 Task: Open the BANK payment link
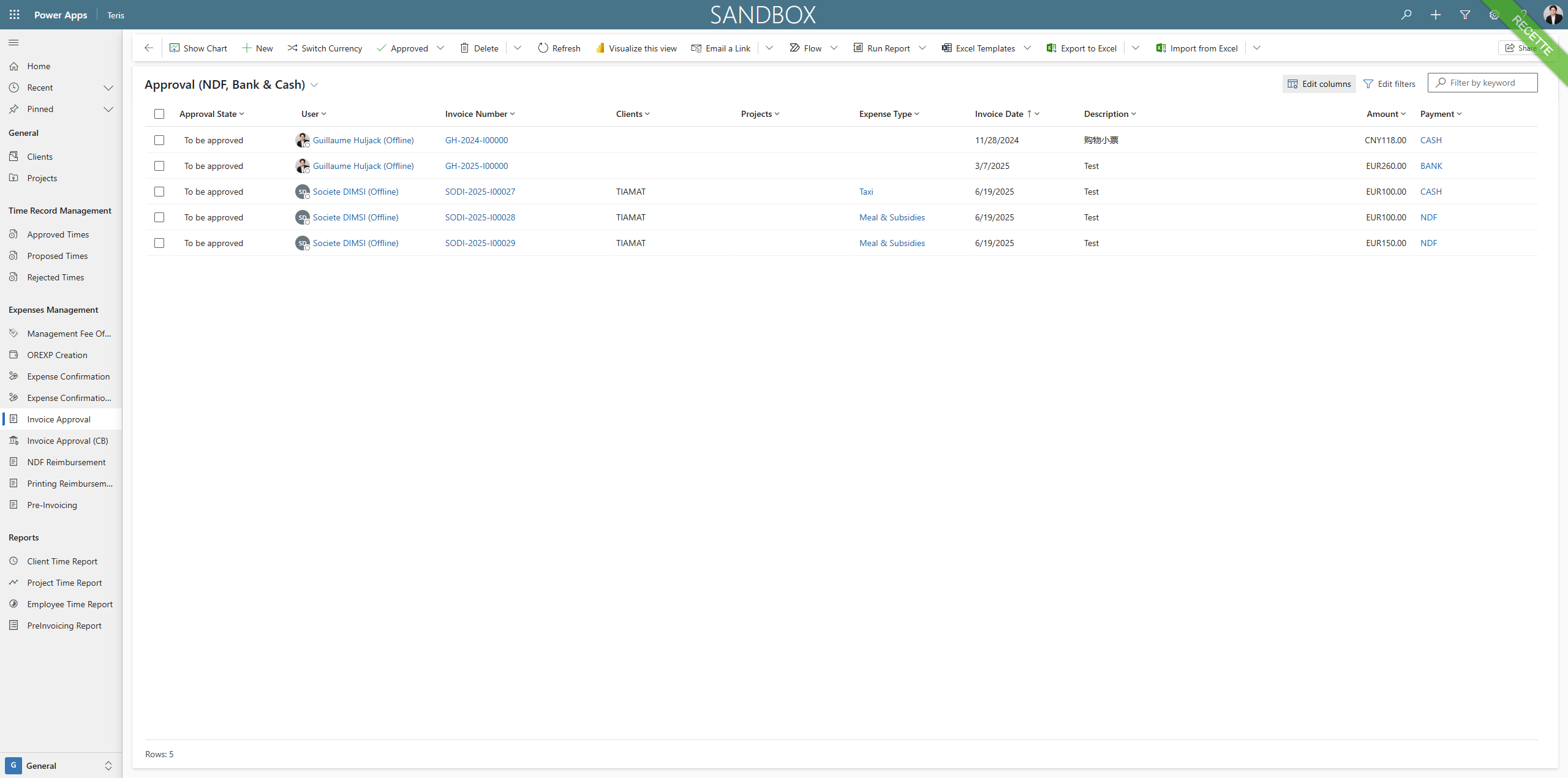(1431, 166)
